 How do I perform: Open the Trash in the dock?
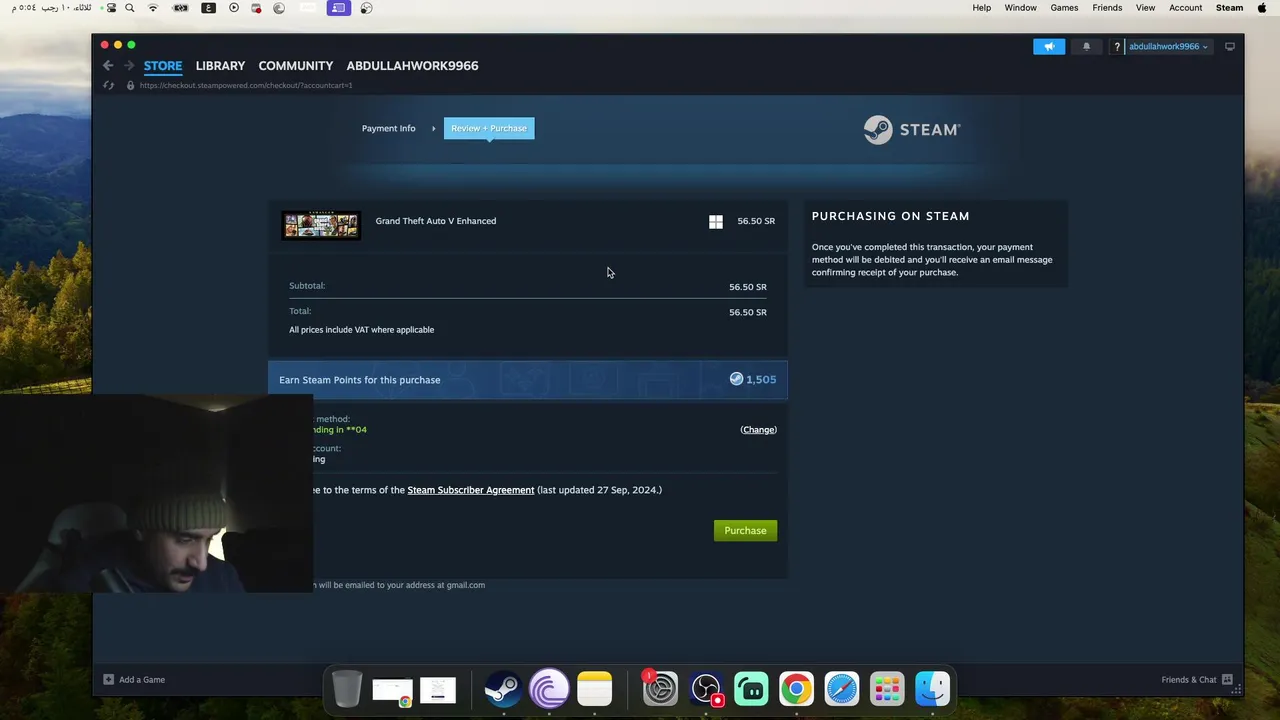coord(347,689)
